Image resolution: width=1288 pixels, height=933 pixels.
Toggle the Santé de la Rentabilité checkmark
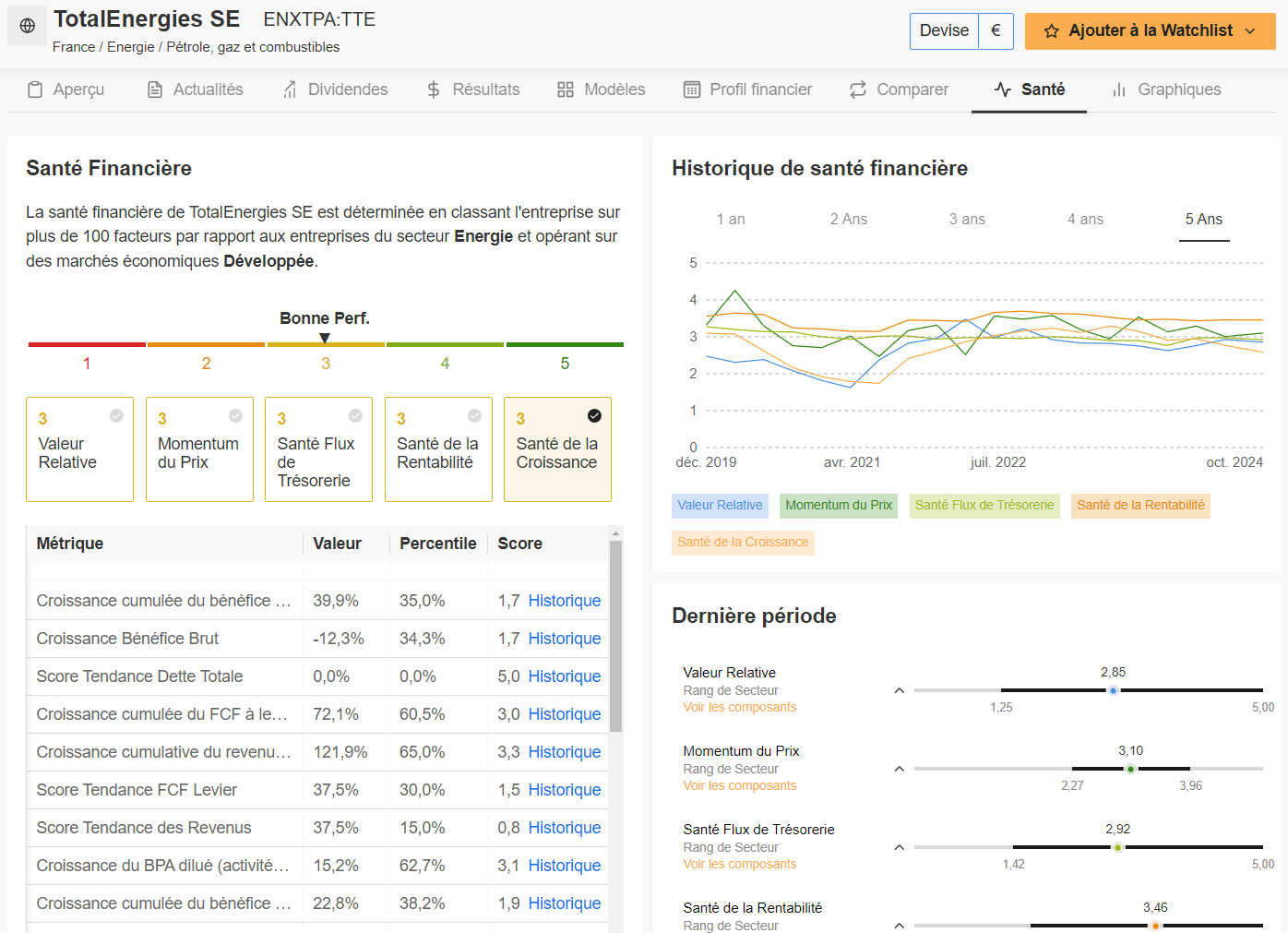point(474,415)
